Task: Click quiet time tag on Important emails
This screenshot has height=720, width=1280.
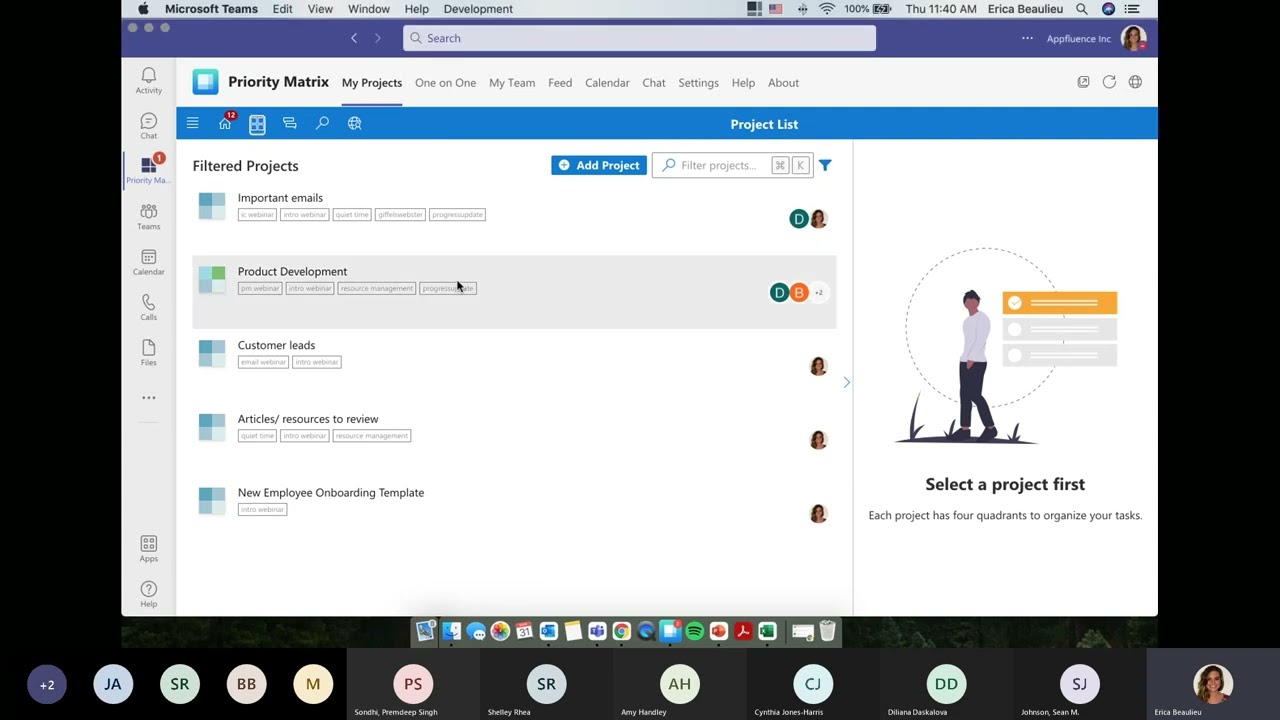Action: [352, 214]
